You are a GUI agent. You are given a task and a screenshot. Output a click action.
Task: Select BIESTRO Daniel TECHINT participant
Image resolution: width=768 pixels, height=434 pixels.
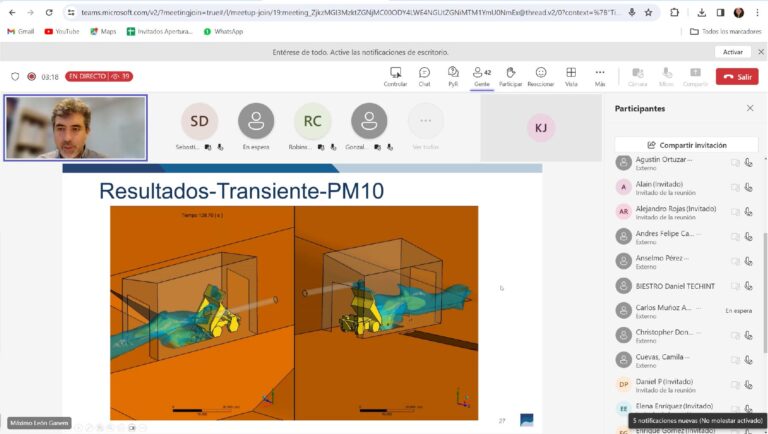tap(686, 286)
